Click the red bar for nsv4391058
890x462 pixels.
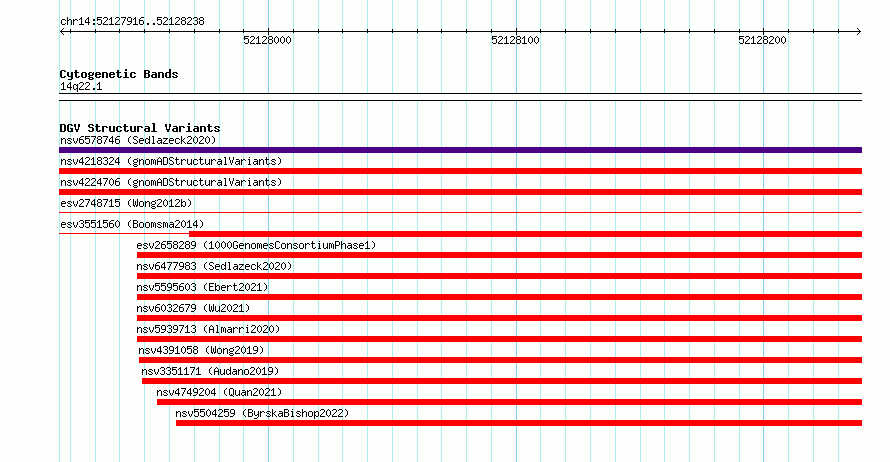pyautogui.click(x=501, y=360)
